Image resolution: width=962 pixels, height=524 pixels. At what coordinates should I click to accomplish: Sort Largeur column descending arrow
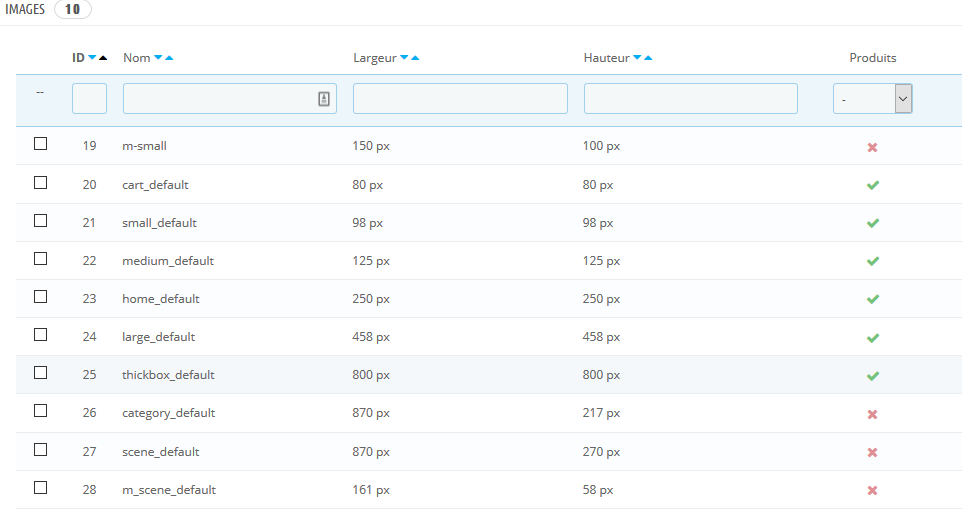pos(404,58)
